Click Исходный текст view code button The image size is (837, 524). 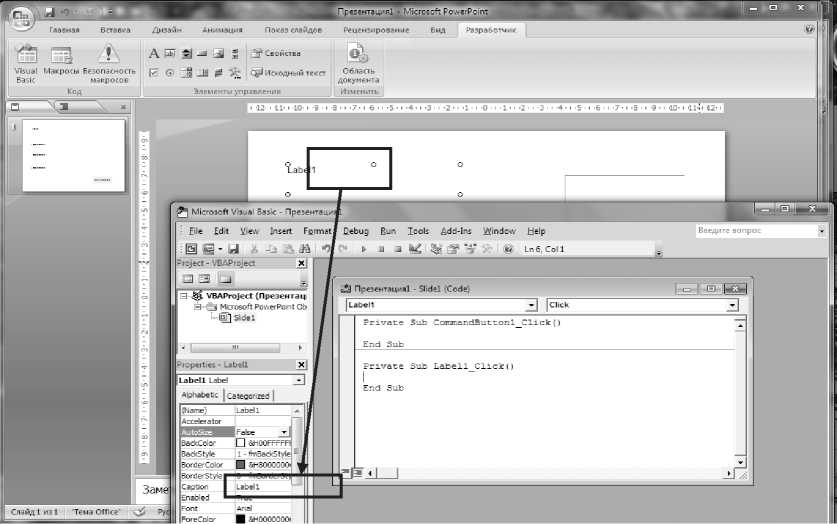[288, 73]
